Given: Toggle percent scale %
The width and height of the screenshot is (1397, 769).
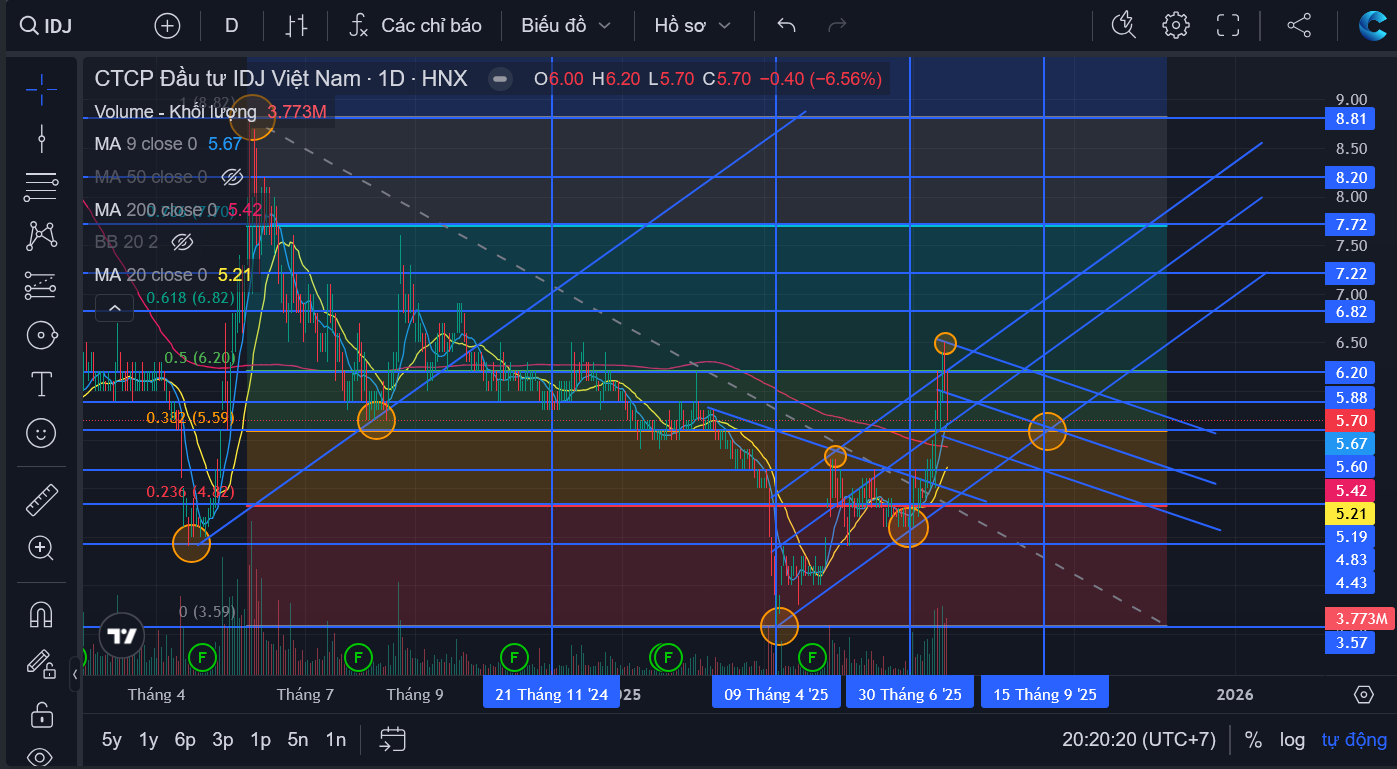Looking at the screenshot, I should pos(1253,740).
